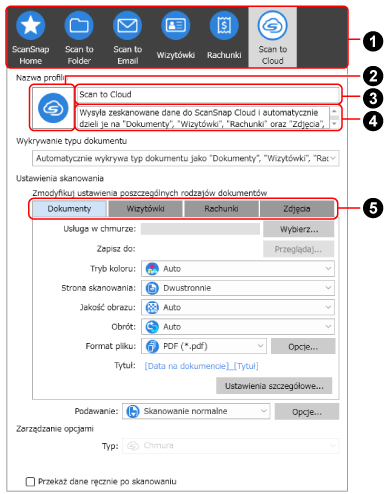The height and width of the screenshot is (494, 386).
Task: Expand the Tryb koloru dropdown
Action: (x=238, y=269)
